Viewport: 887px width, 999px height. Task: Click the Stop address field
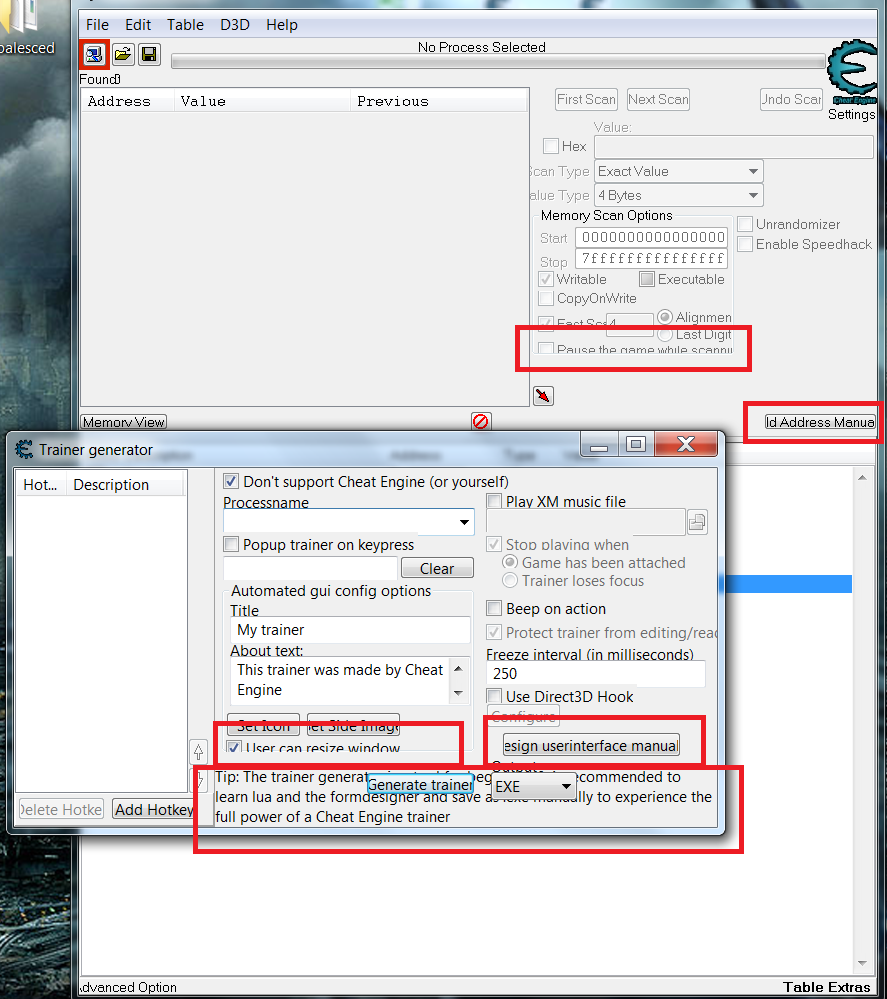(x=651, y=259)
